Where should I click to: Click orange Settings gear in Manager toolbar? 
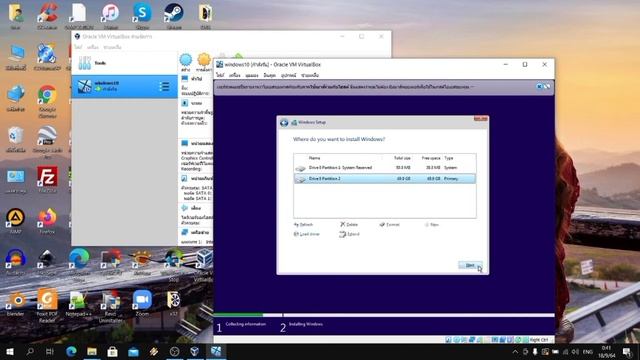pos(204,60)
